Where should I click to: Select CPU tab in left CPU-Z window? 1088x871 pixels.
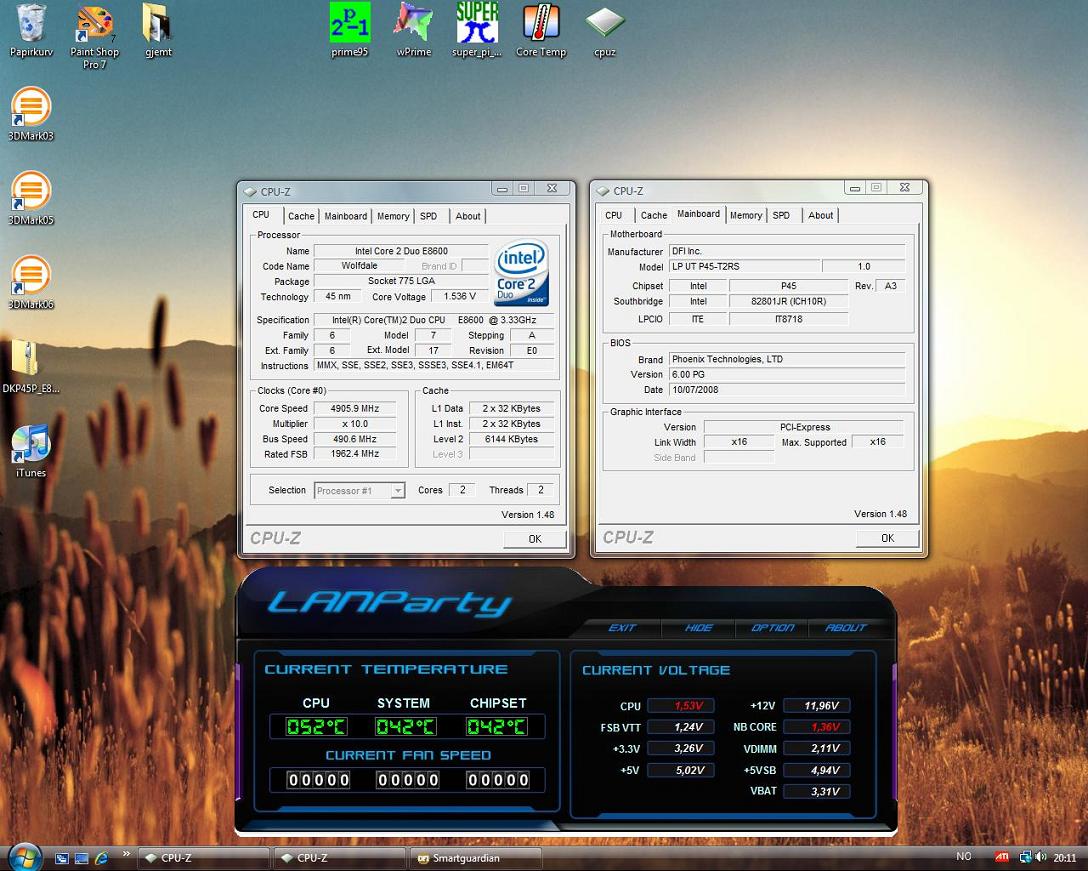(x=262, y=215)
